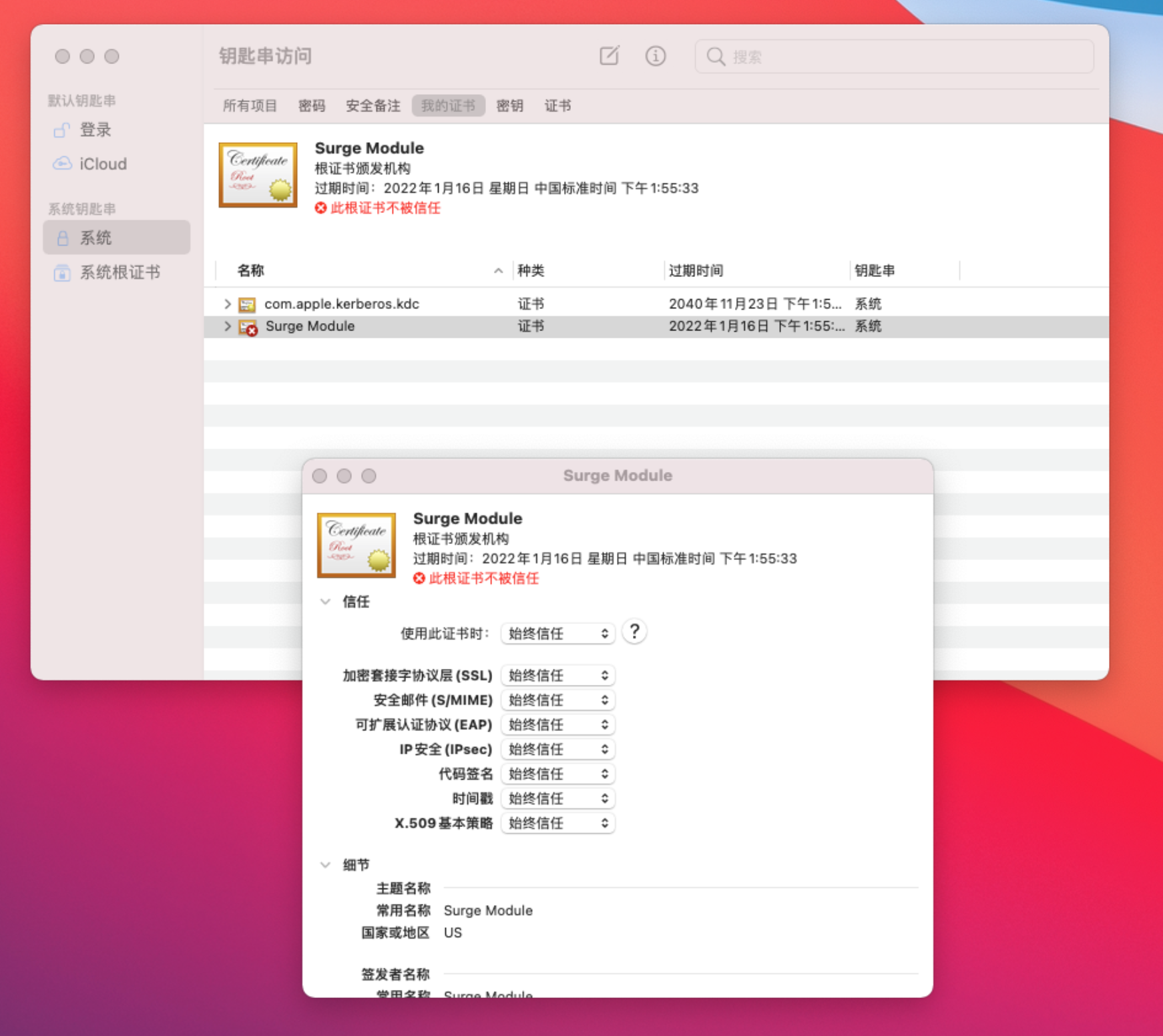Screen dimensions: 1163x1036
Task: Select the 系统根证书 keychain in sidebar
Action: tap(117, 272)
